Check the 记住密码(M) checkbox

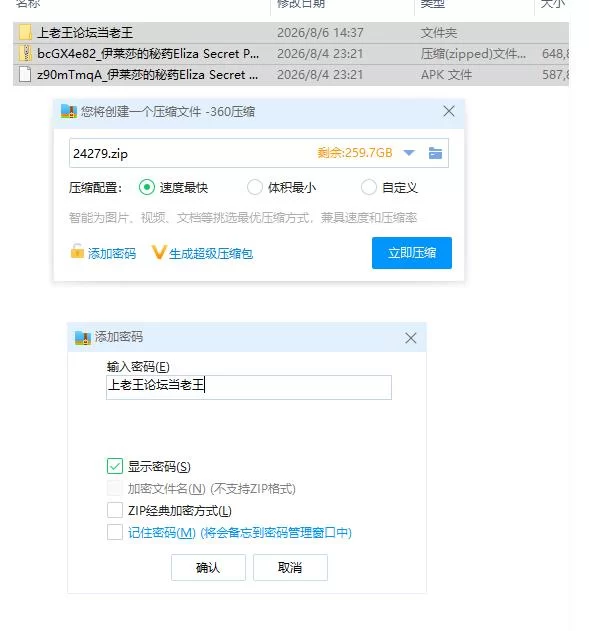(x=115, y=532)
